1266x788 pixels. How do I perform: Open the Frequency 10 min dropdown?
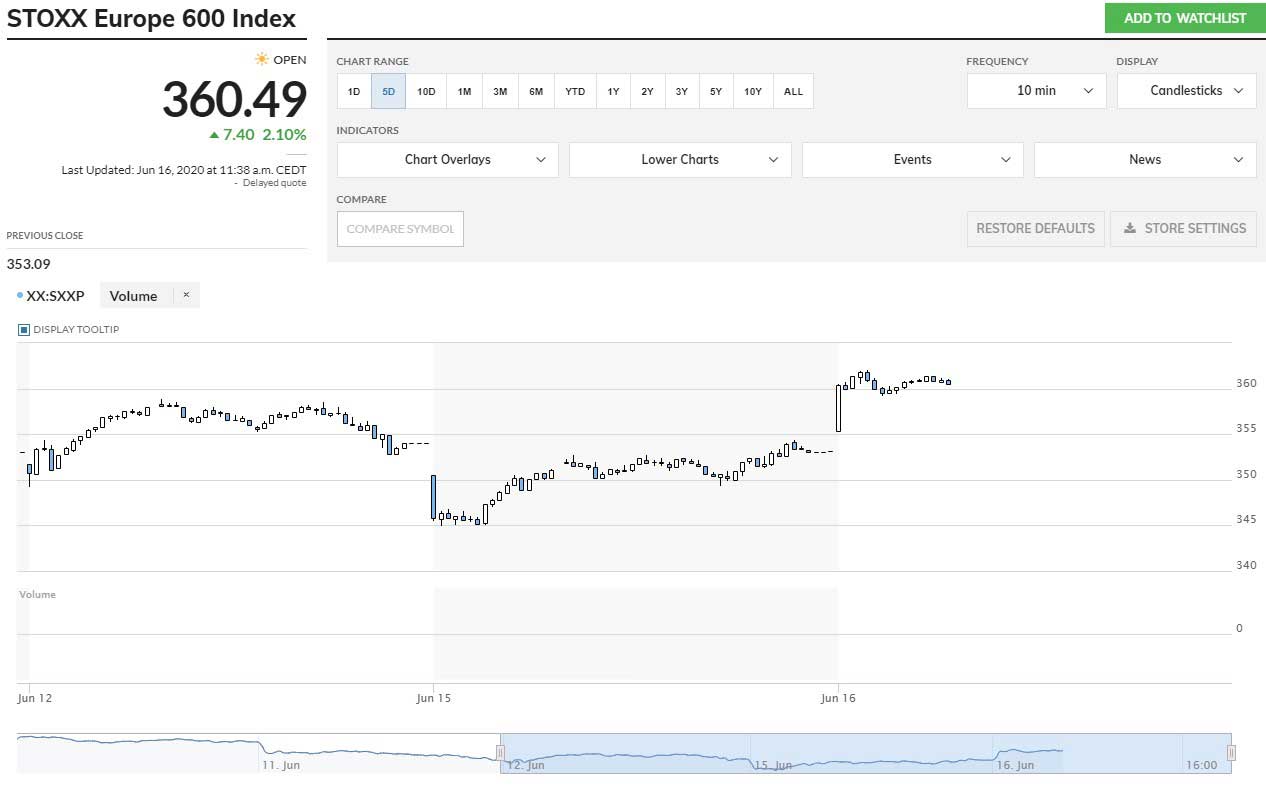[x=1036, y=91]
